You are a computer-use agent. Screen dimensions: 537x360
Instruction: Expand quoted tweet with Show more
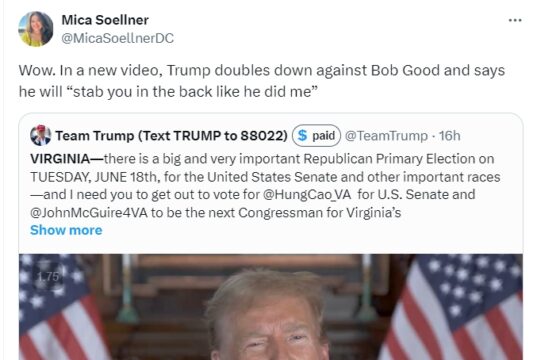66,230
